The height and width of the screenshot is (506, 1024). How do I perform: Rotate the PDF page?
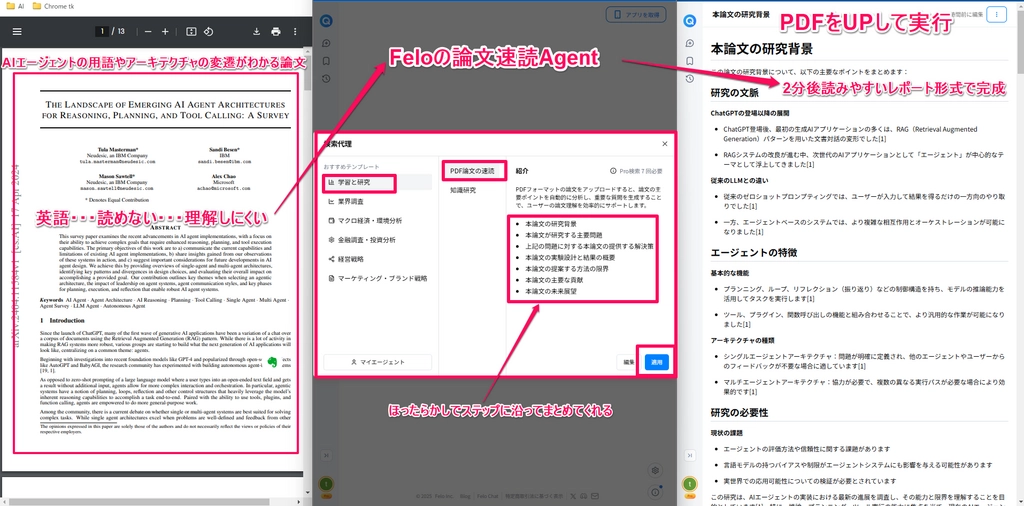208,31
